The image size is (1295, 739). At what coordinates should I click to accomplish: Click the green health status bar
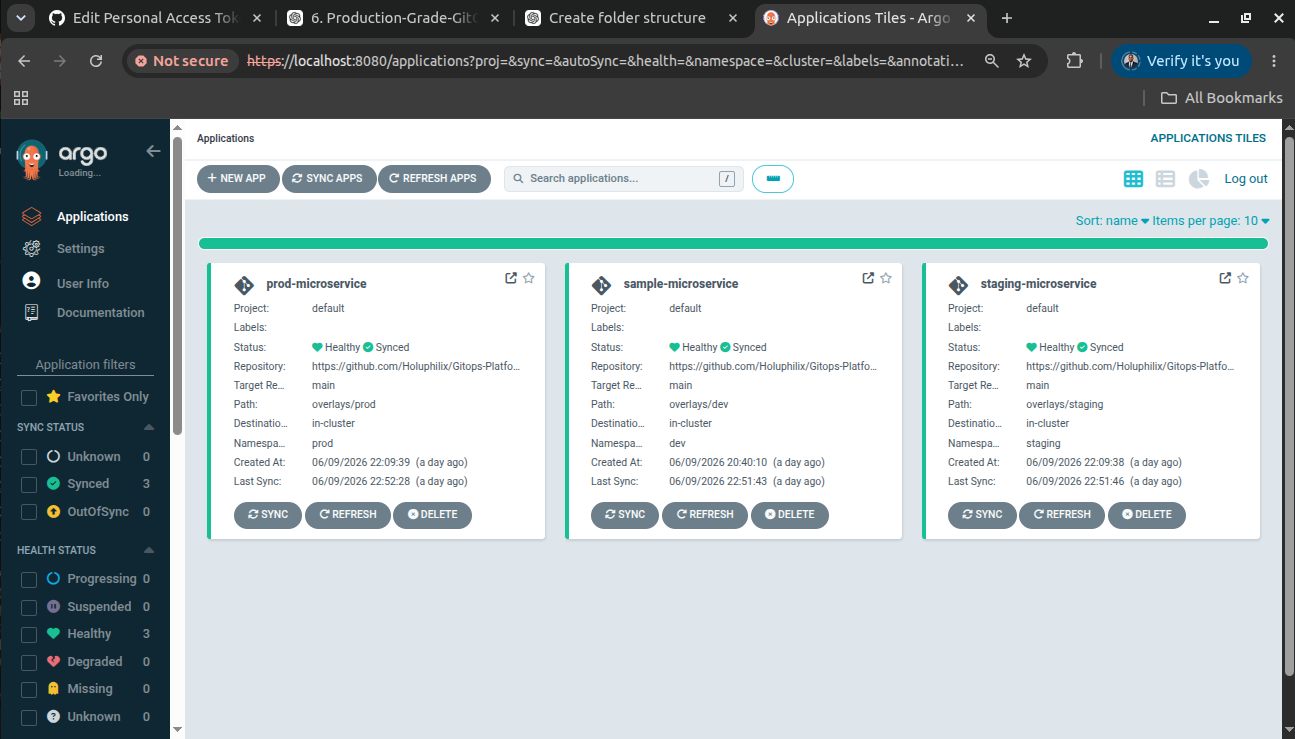(733, 243)
